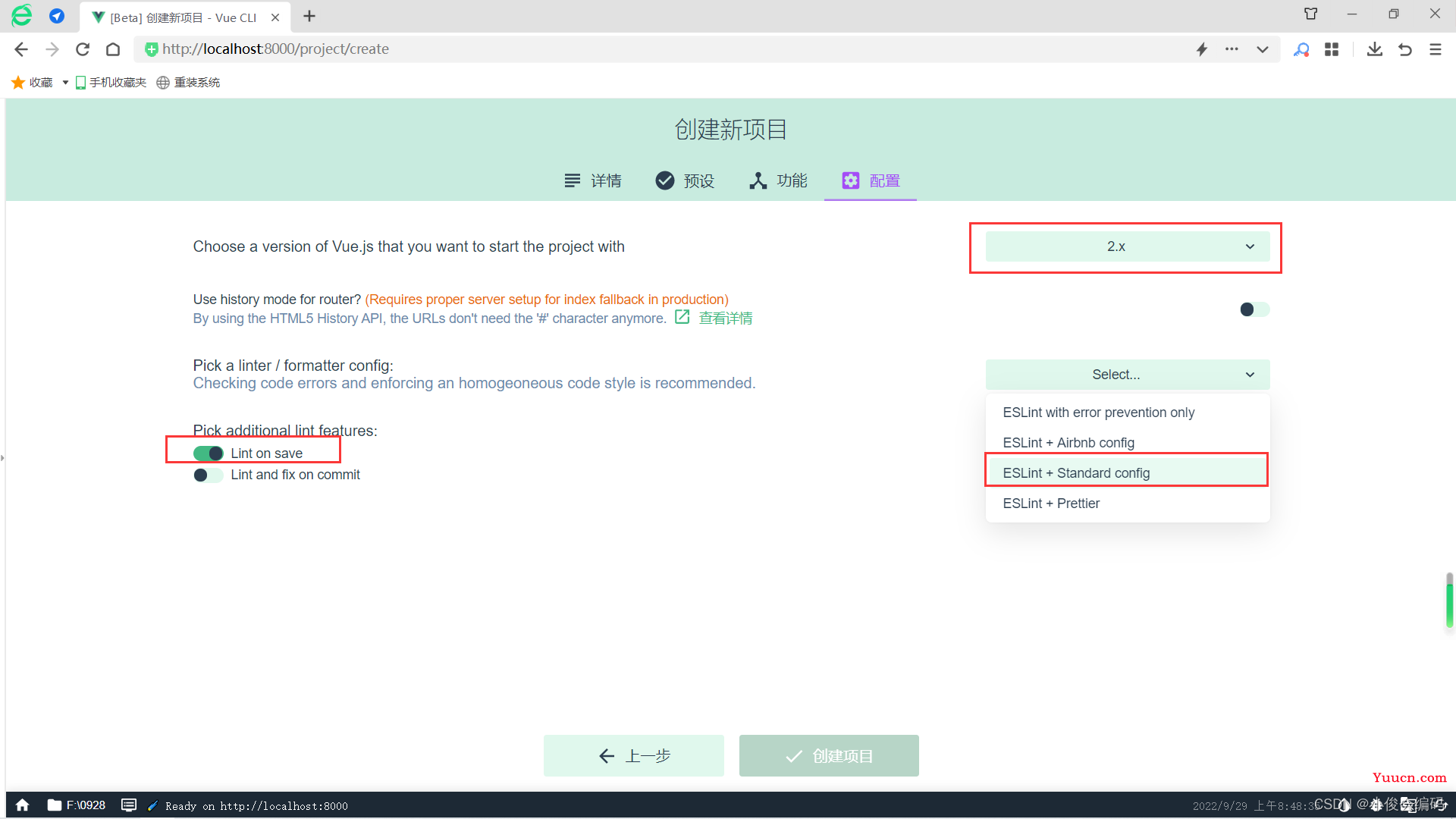
Task: Choose ESLint + Prettier option
Action: (x=1128, y=504)
